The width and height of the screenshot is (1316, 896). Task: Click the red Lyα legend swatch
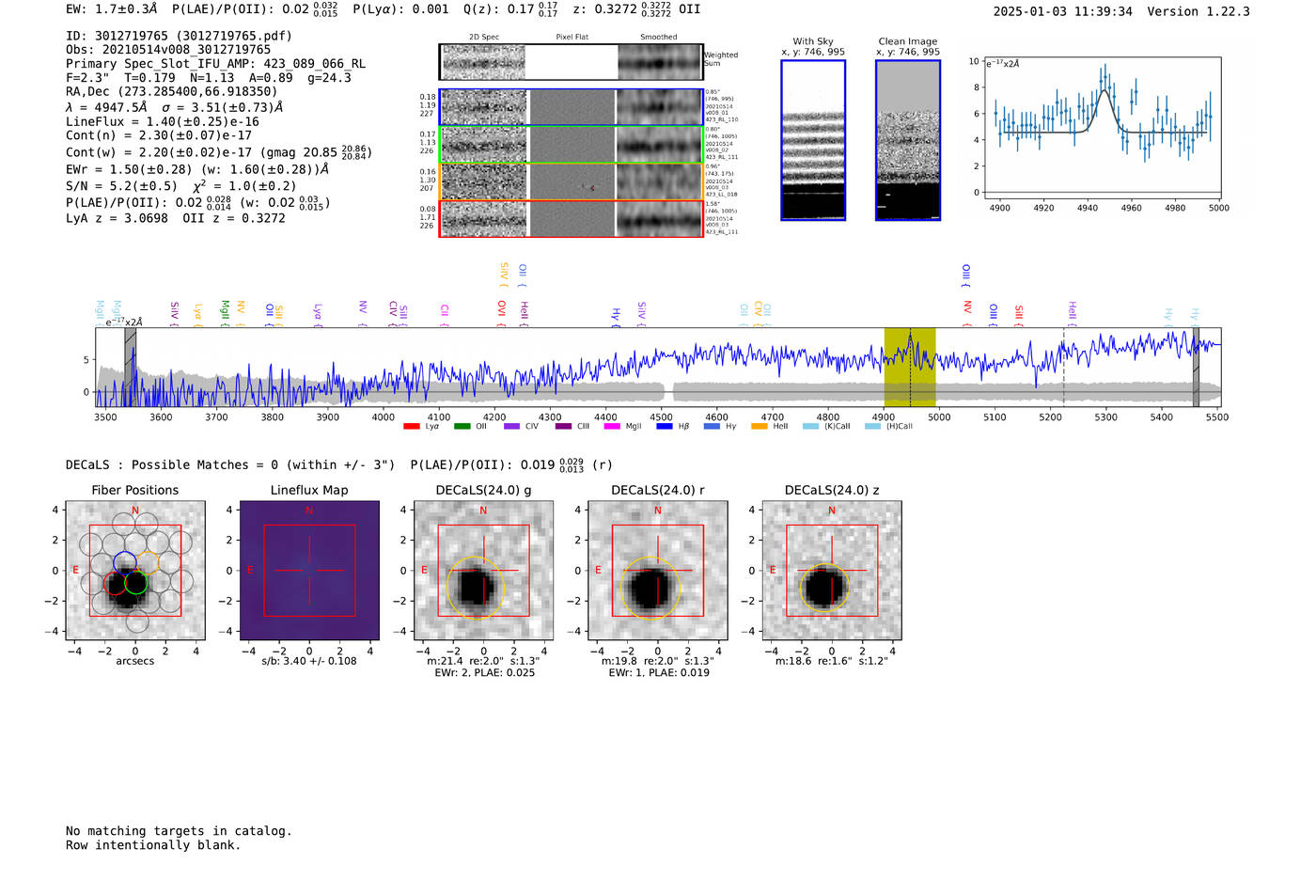click(411, 426)
